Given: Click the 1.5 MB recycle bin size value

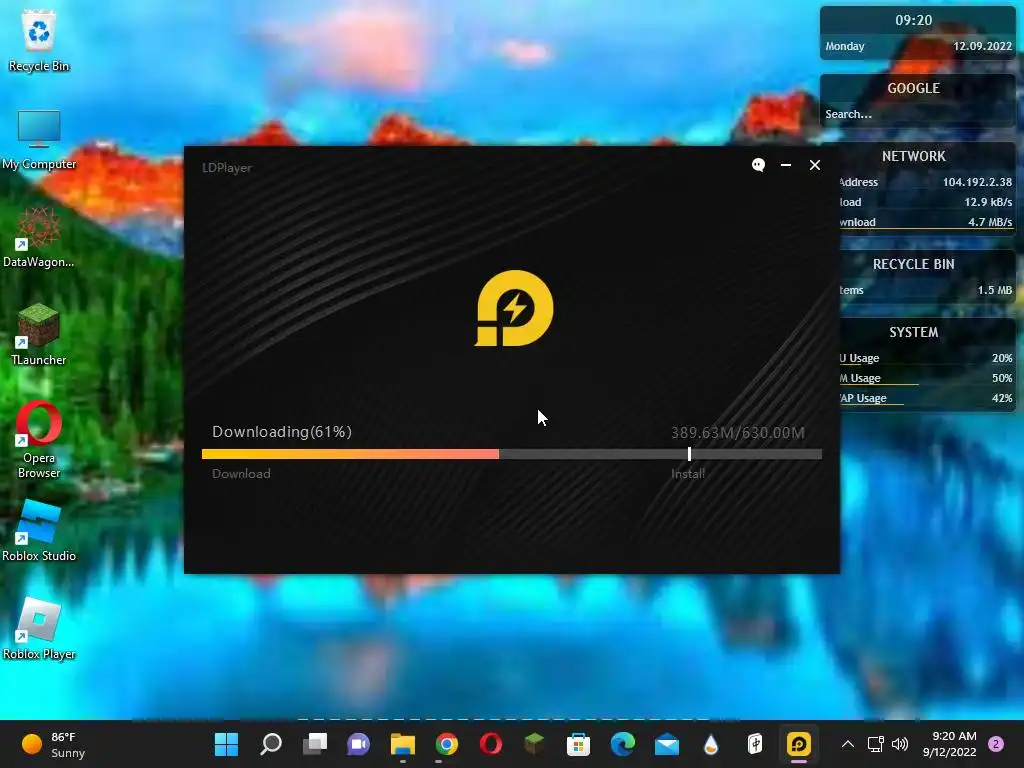Looking at the screenshot, I should point(995,290).
